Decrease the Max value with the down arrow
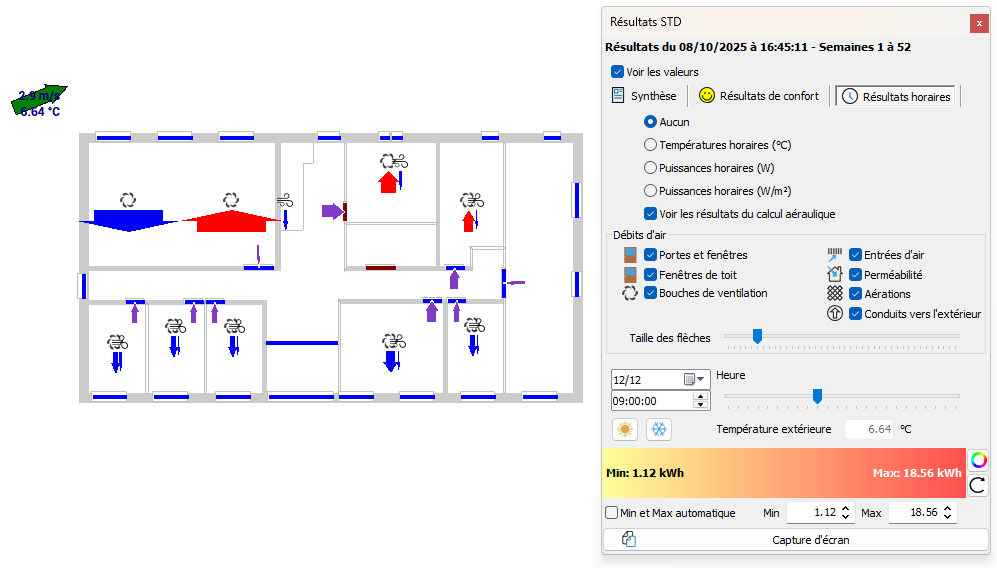Viewport: 997px width, 568px height. coord(947,516)
